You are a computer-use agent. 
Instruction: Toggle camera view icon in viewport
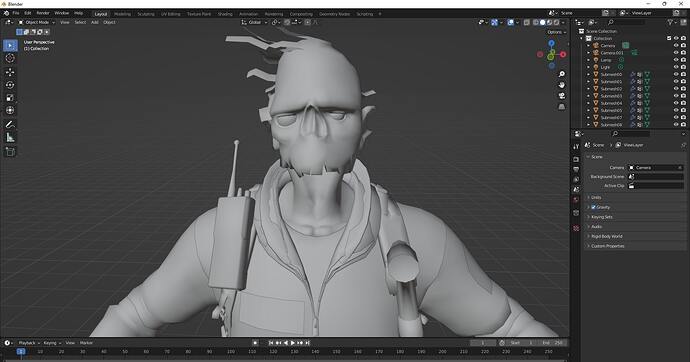tap(562, 96)
